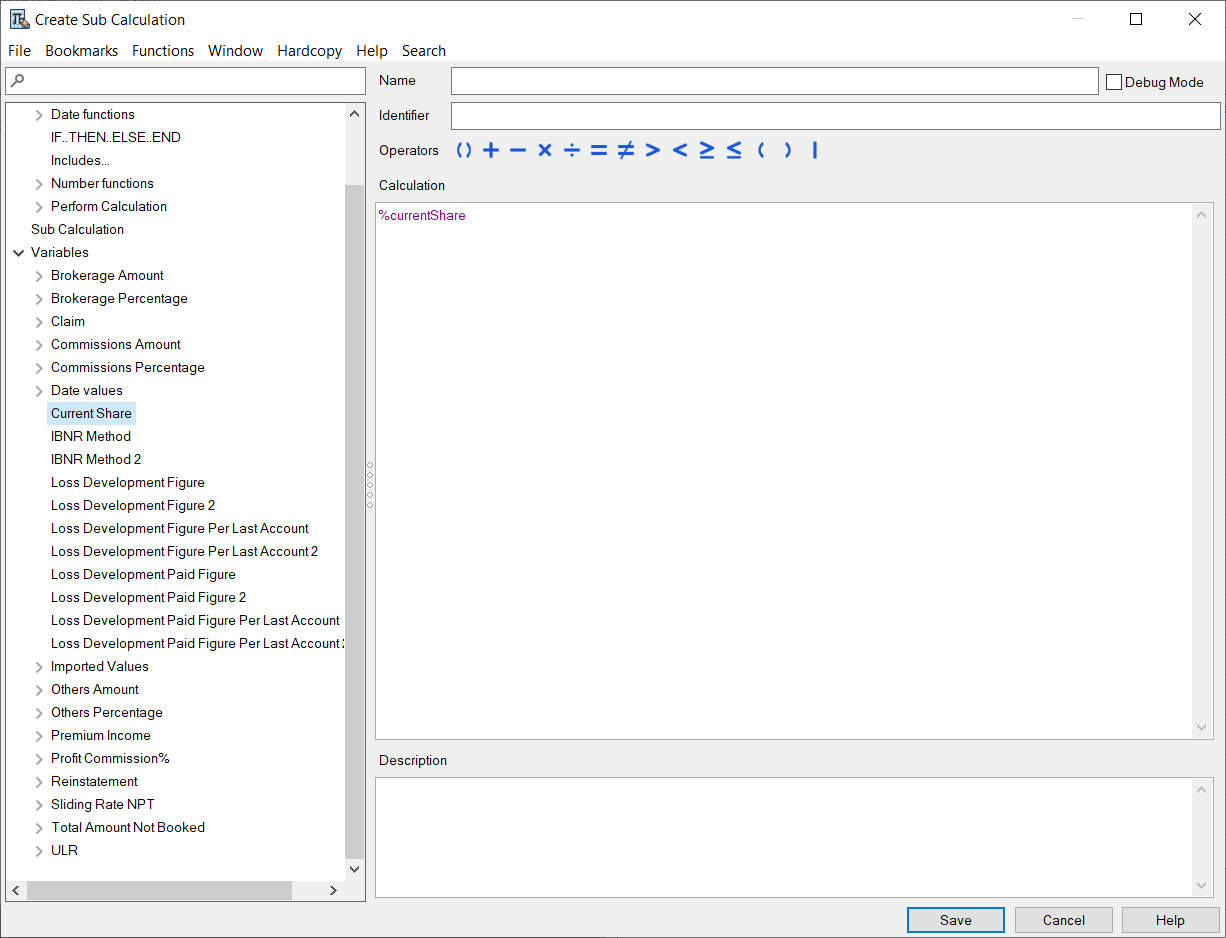The image size is (1226, 938).
Task: Insert the minus operator
Action: point(517,150)
